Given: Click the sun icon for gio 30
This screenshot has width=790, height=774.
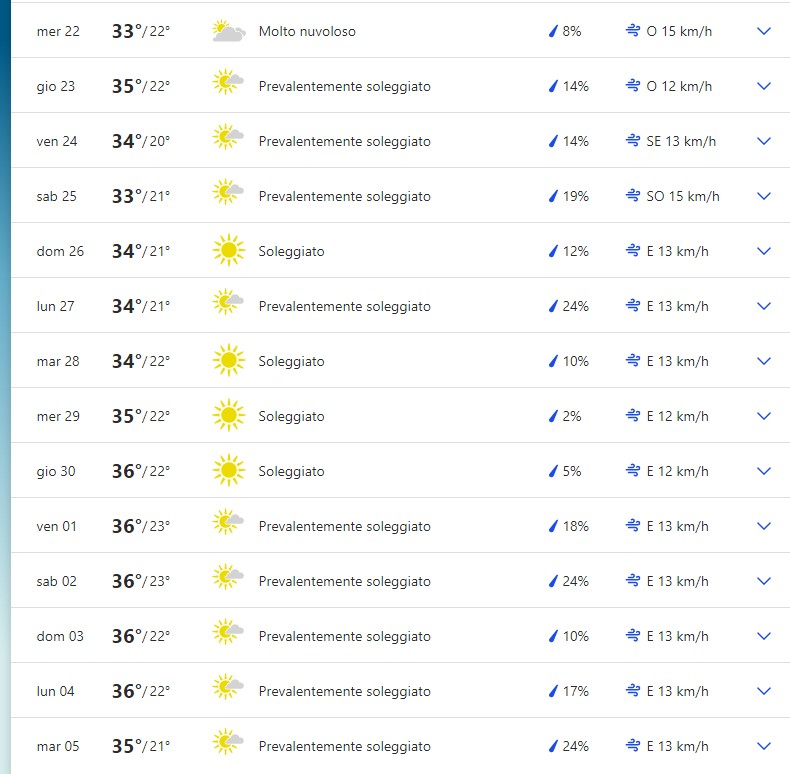Looking at the screenshot, I should point(229,471).
